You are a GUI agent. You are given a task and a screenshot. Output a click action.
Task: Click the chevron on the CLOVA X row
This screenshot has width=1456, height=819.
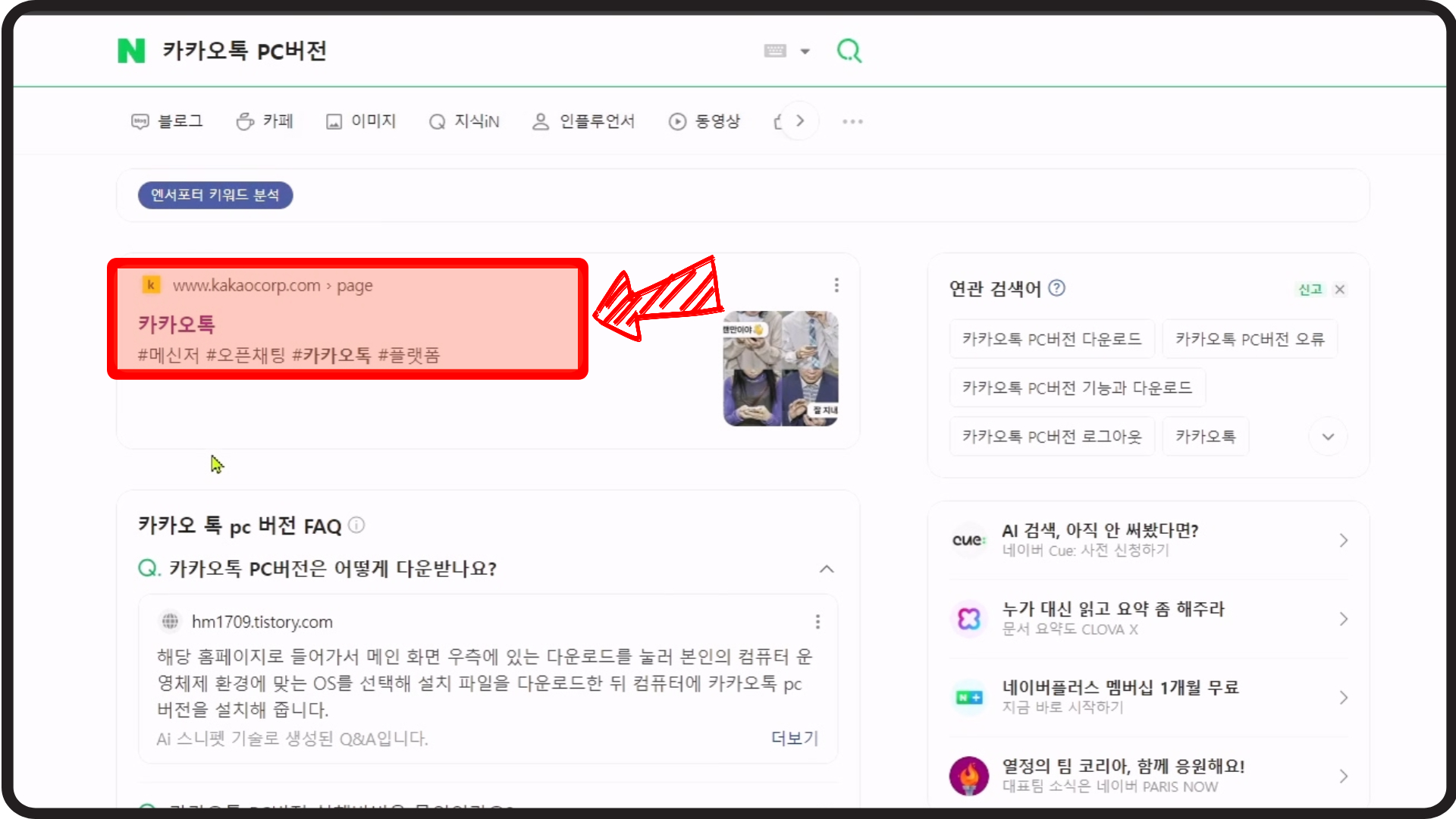pyautogui.click(x=1343, y=619)
